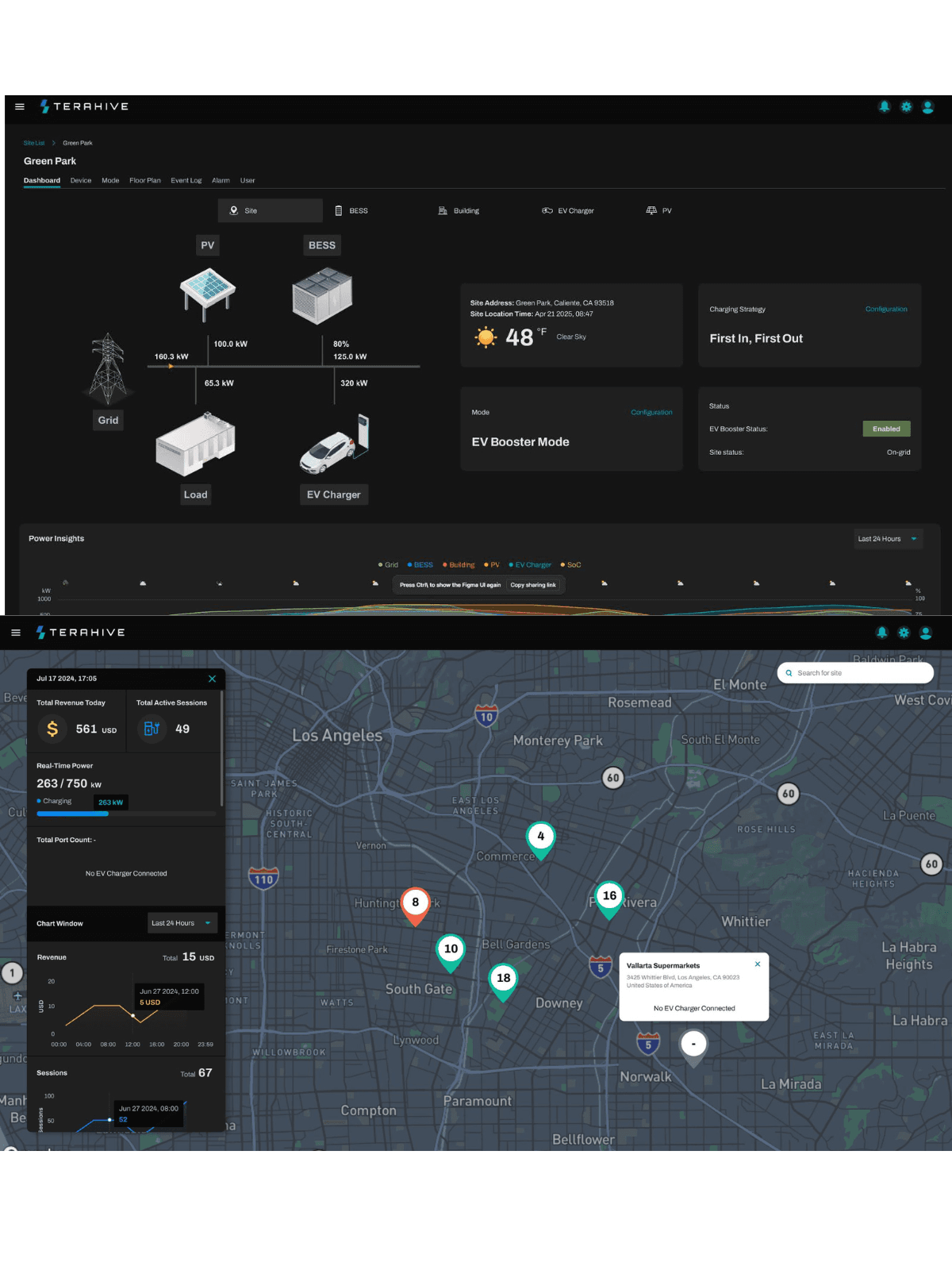Click search magnifier icon in site search
Screen dimensions: 952x1270
coord(789,673)
